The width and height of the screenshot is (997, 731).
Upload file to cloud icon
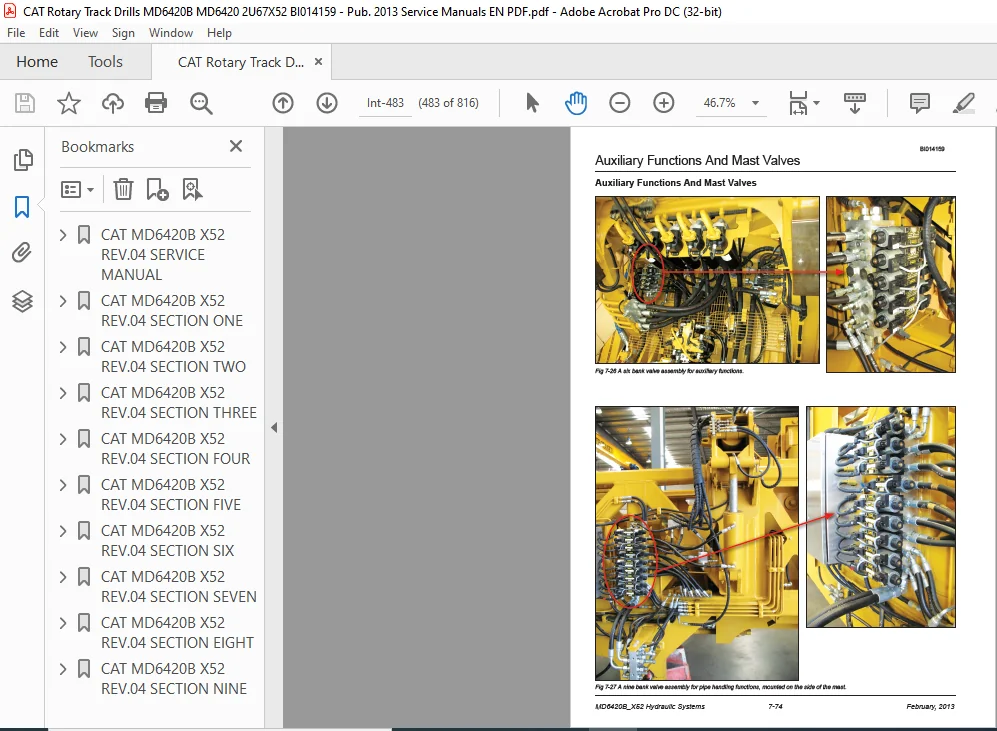click(x=113, y=103)
